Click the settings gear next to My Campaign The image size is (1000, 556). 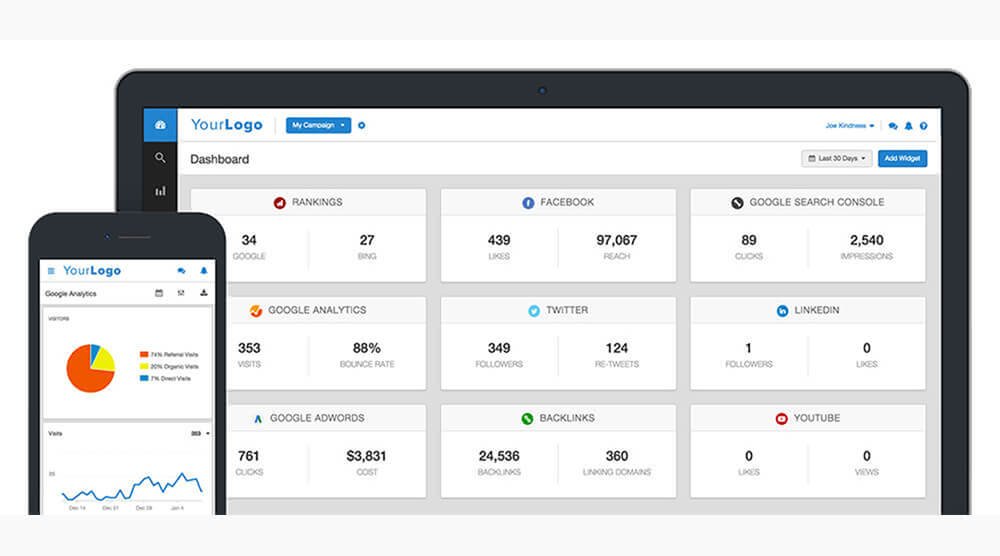pos(362,126)
